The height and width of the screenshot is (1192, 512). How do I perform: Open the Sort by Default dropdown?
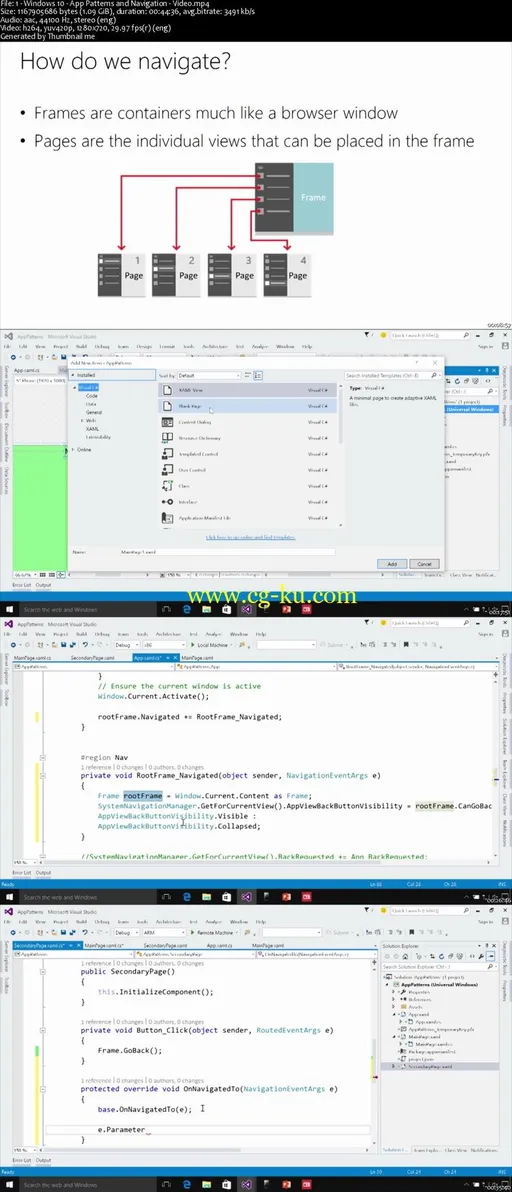tap(209, 375)
